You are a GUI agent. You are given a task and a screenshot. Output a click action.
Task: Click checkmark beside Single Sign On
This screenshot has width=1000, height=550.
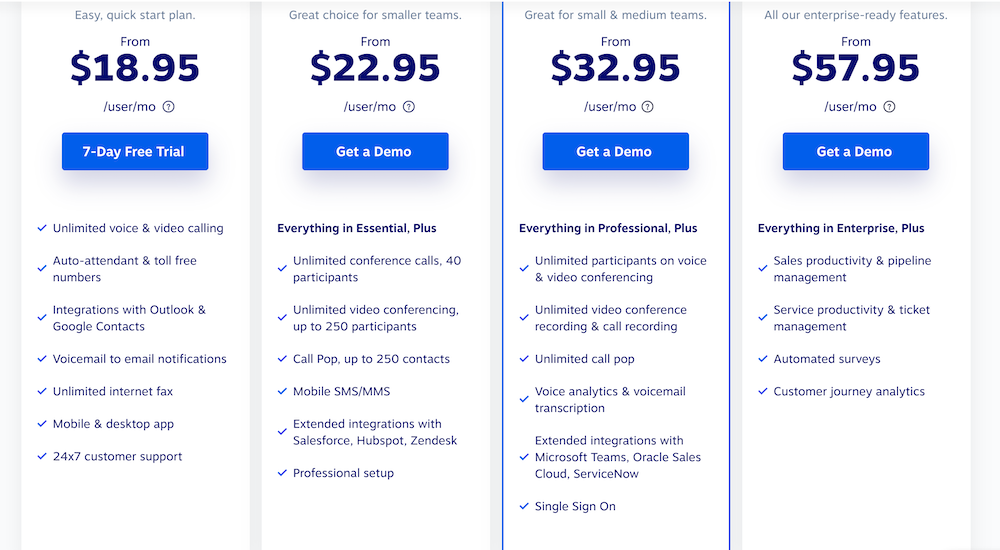coord(524,506)
